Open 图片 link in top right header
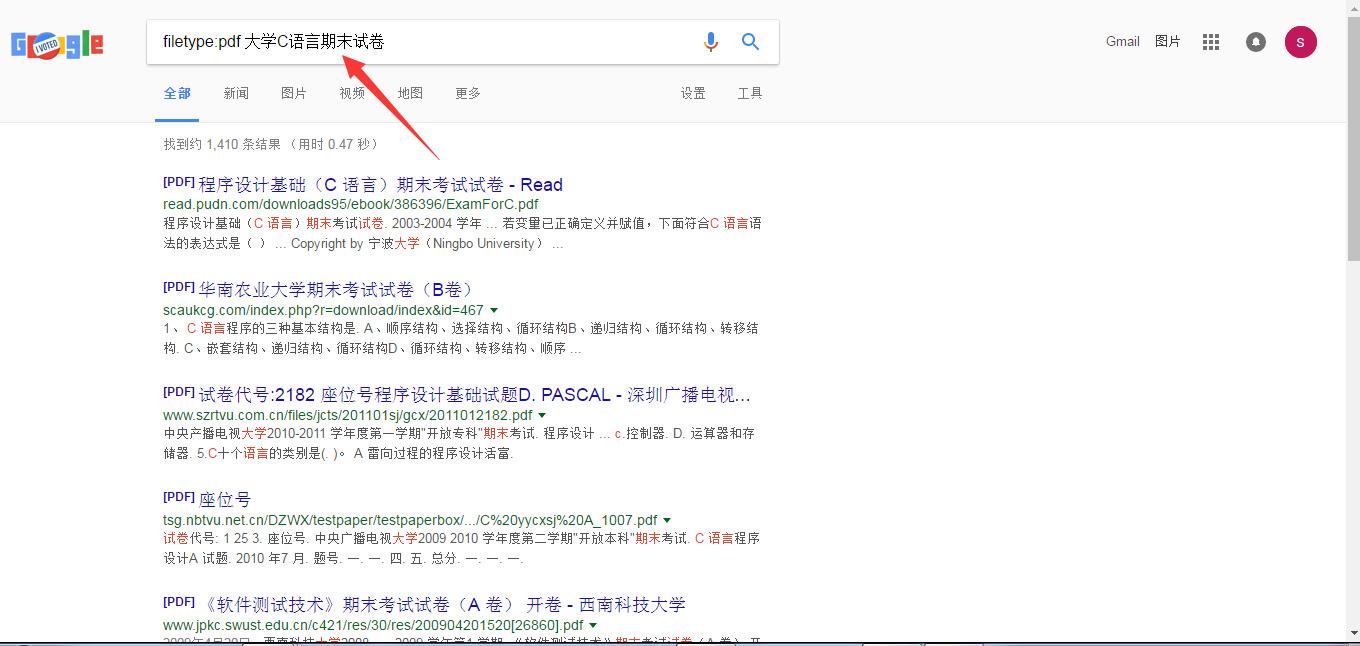1360x646 pixels. 1168,41
